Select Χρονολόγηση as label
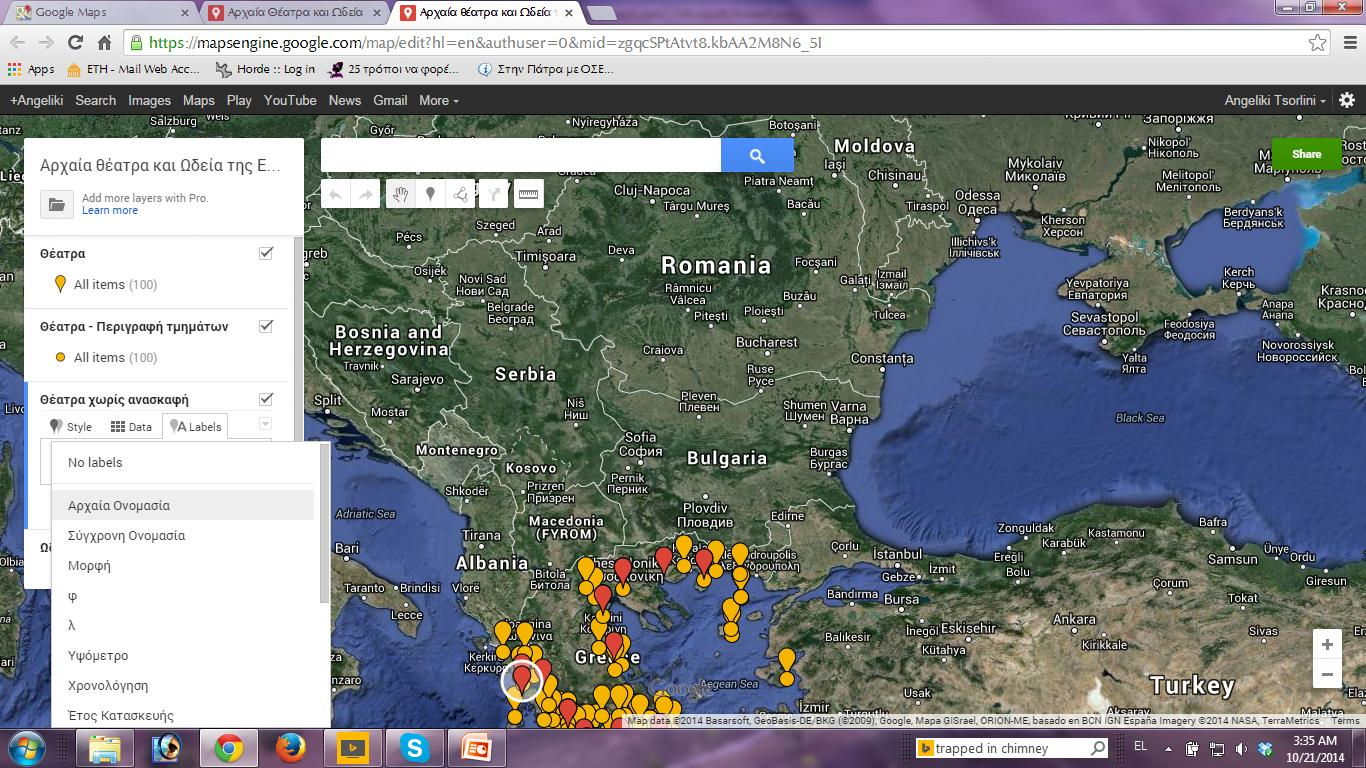 point(183,686)
